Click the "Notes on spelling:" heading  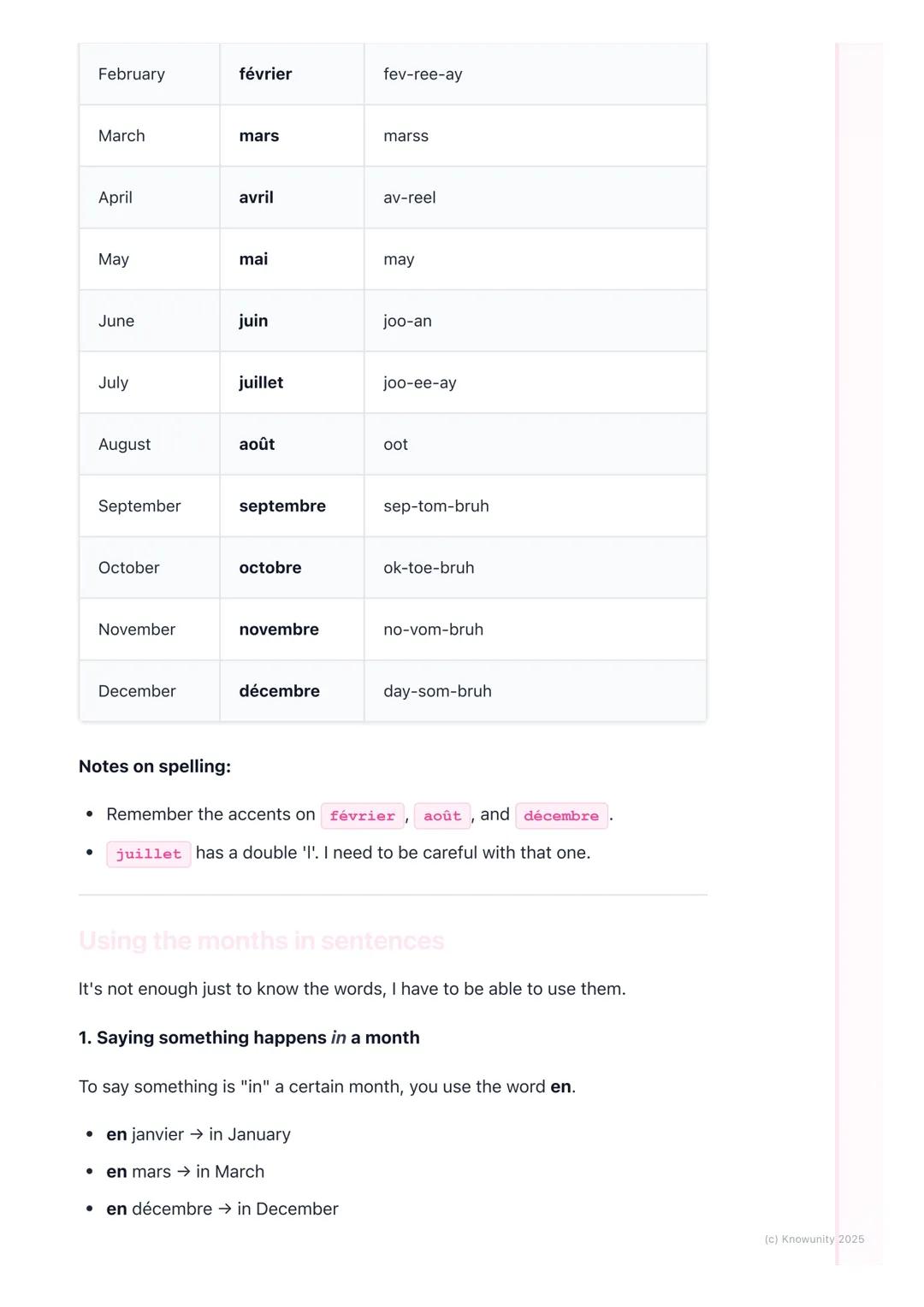155,766
